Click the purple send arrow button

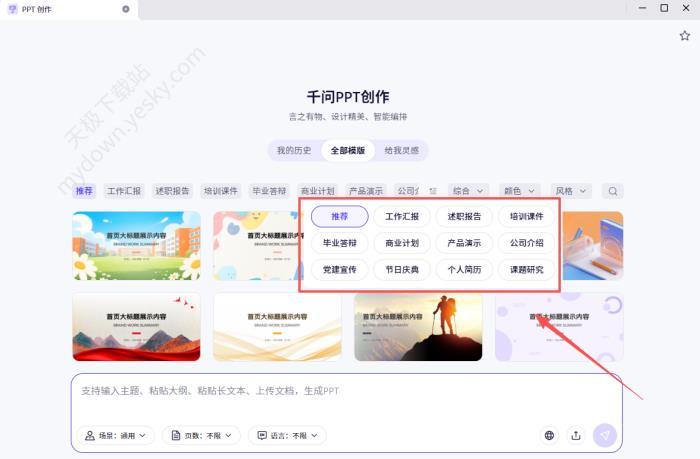coord(604,435)
